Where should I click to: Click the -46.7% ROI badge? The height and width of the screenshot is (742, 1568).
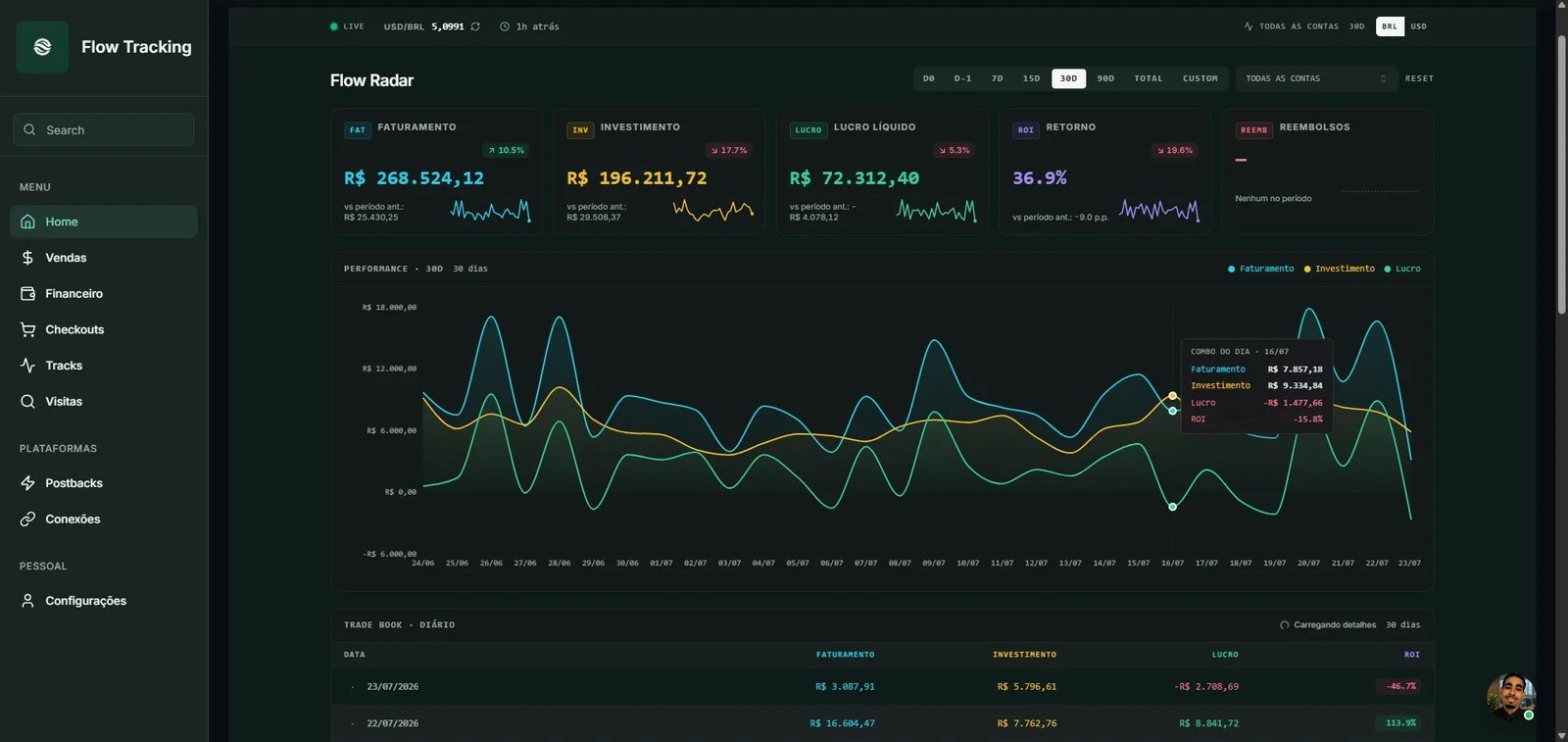[1397, 686]
